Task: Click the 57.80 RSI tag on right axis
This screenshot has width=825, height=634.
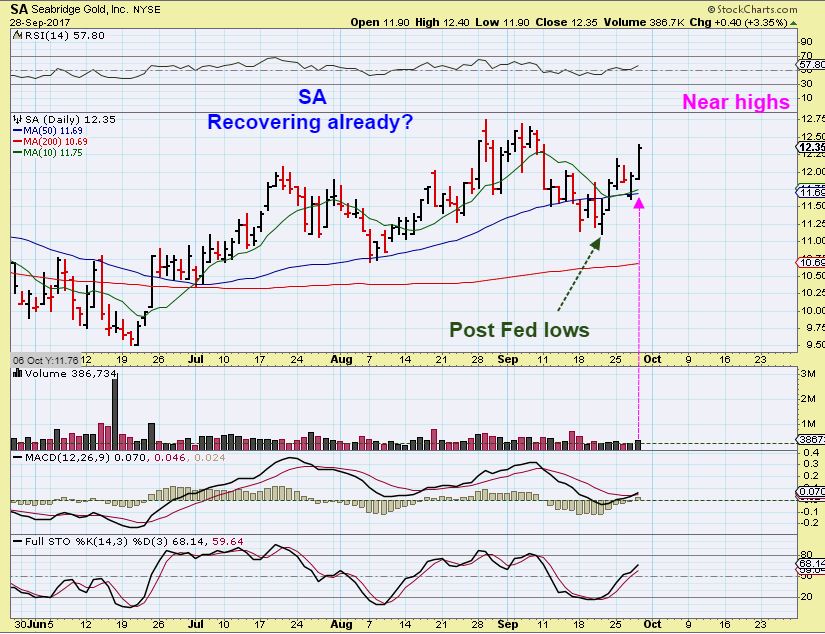Action: click(x=811, y=65)
